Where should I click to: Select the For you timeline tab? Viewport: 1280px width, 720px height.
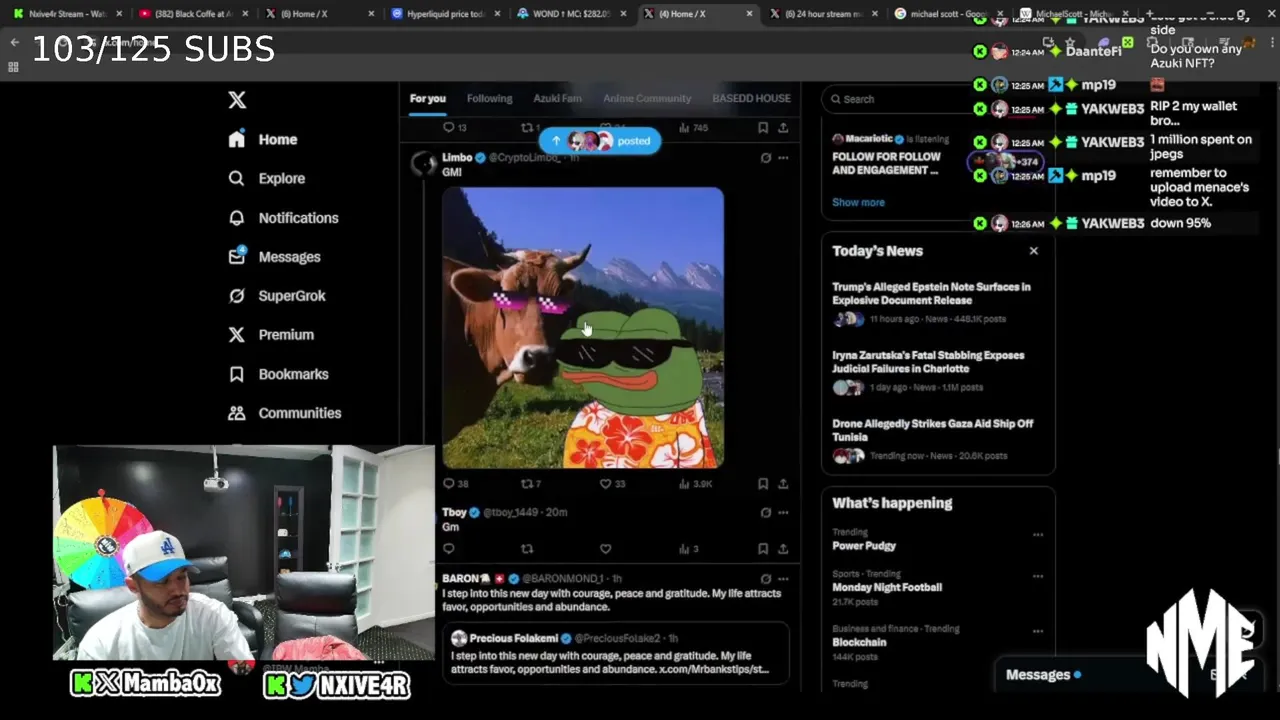click(x=427, y=98)
